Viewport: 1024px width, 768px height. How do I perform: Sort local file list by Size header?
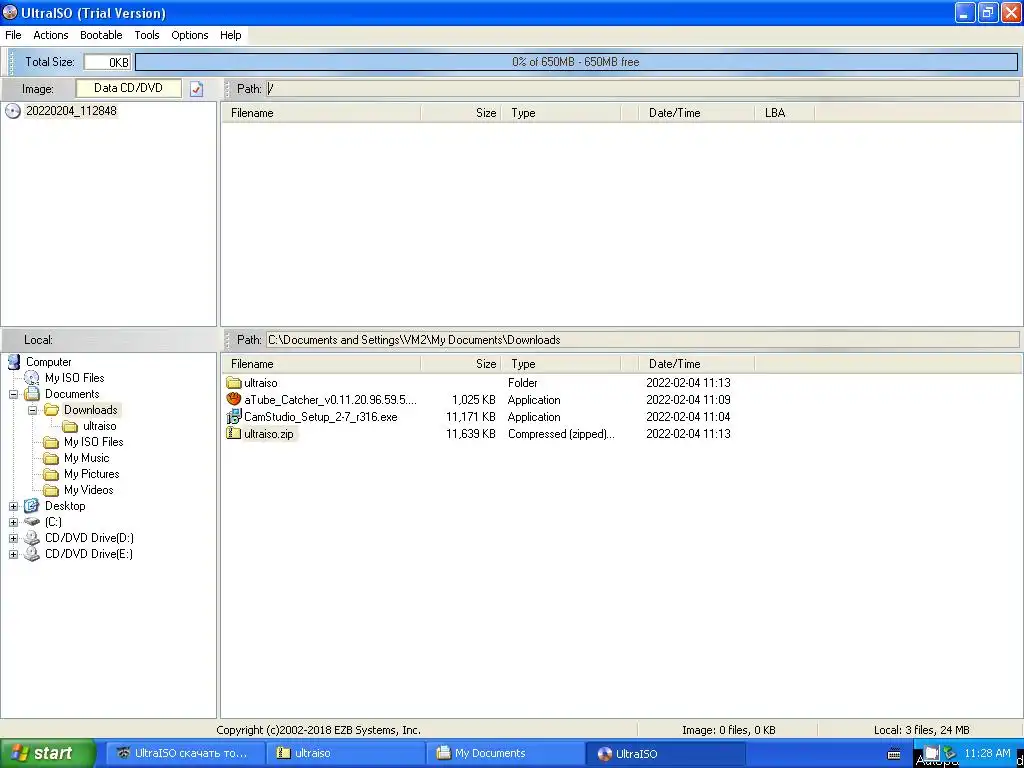click(x=461, y=364)
